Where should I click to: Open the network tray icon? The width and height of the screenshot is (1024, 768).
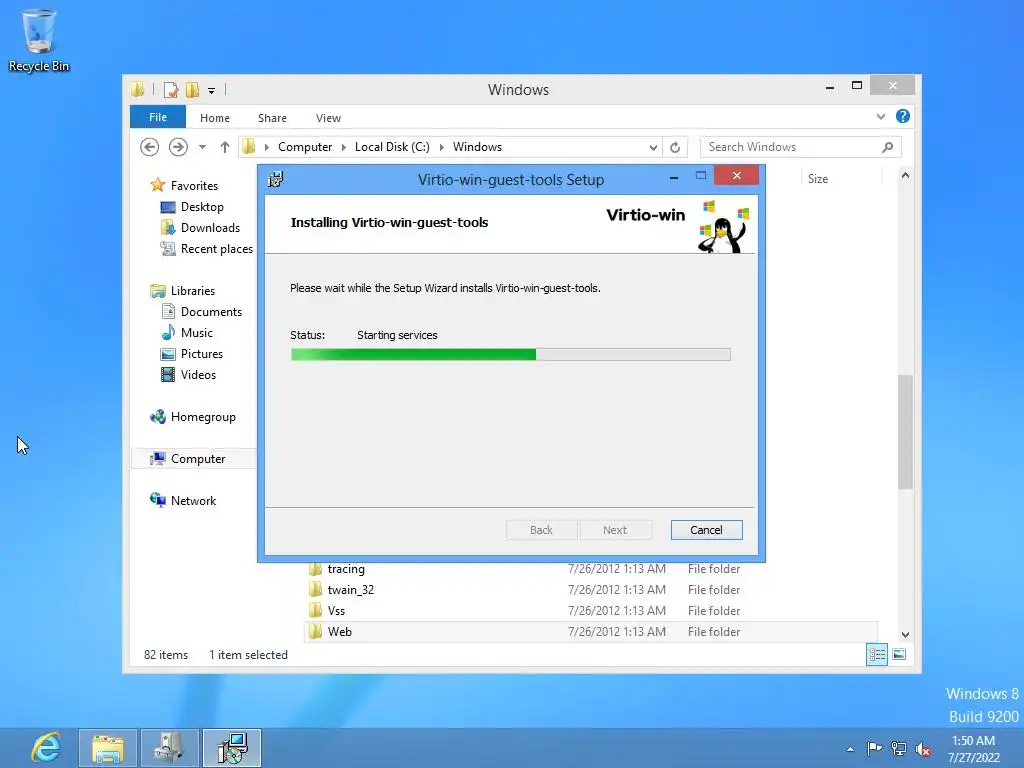click(899, 748)
